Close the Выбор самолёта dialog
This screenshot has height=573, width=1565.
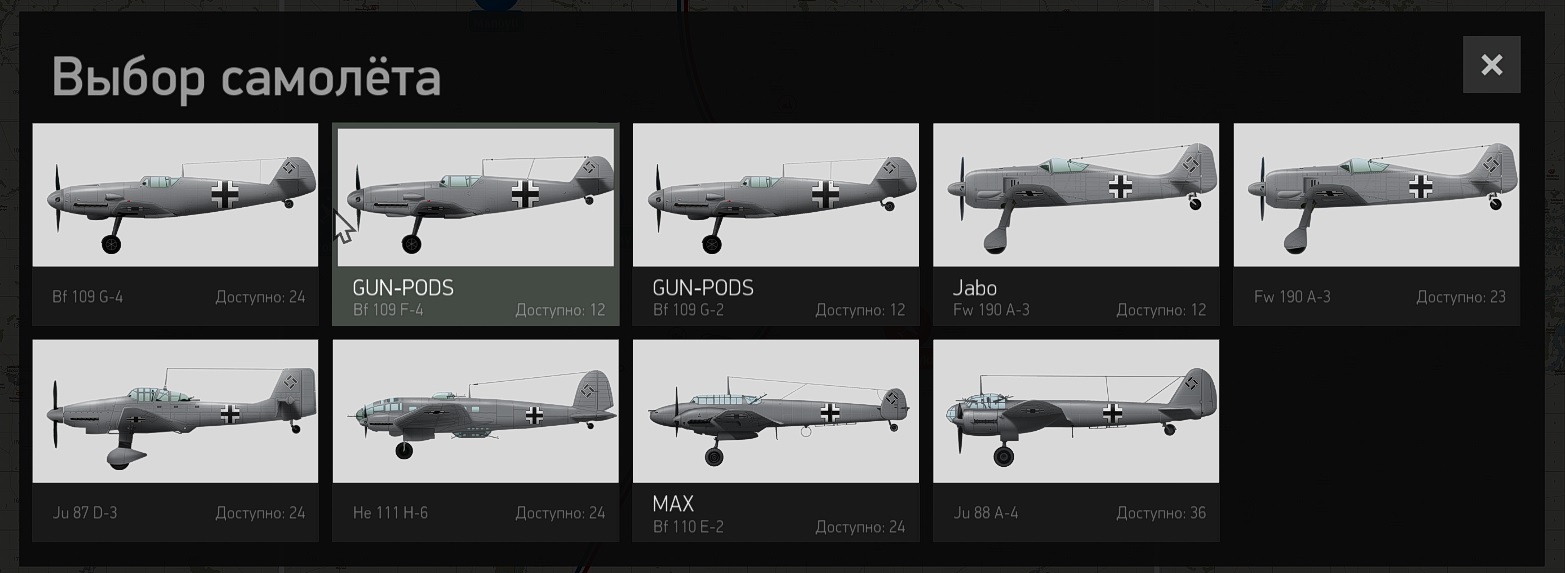pos(1491,65)
